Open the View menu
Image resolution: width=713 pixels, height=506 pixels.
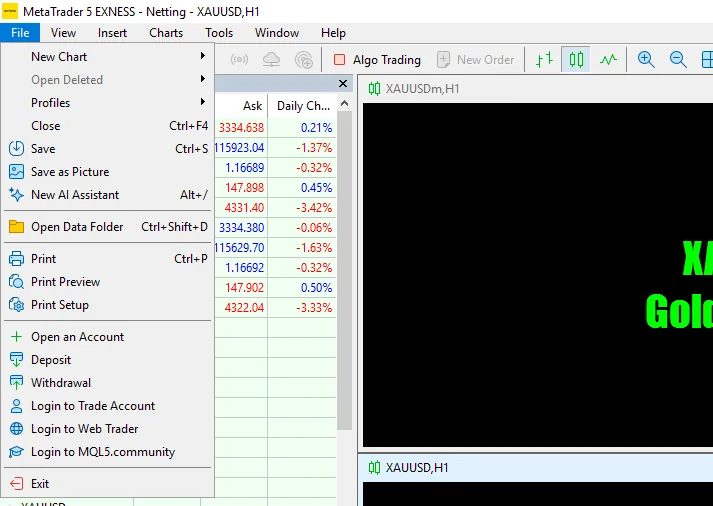coord(63,33)
